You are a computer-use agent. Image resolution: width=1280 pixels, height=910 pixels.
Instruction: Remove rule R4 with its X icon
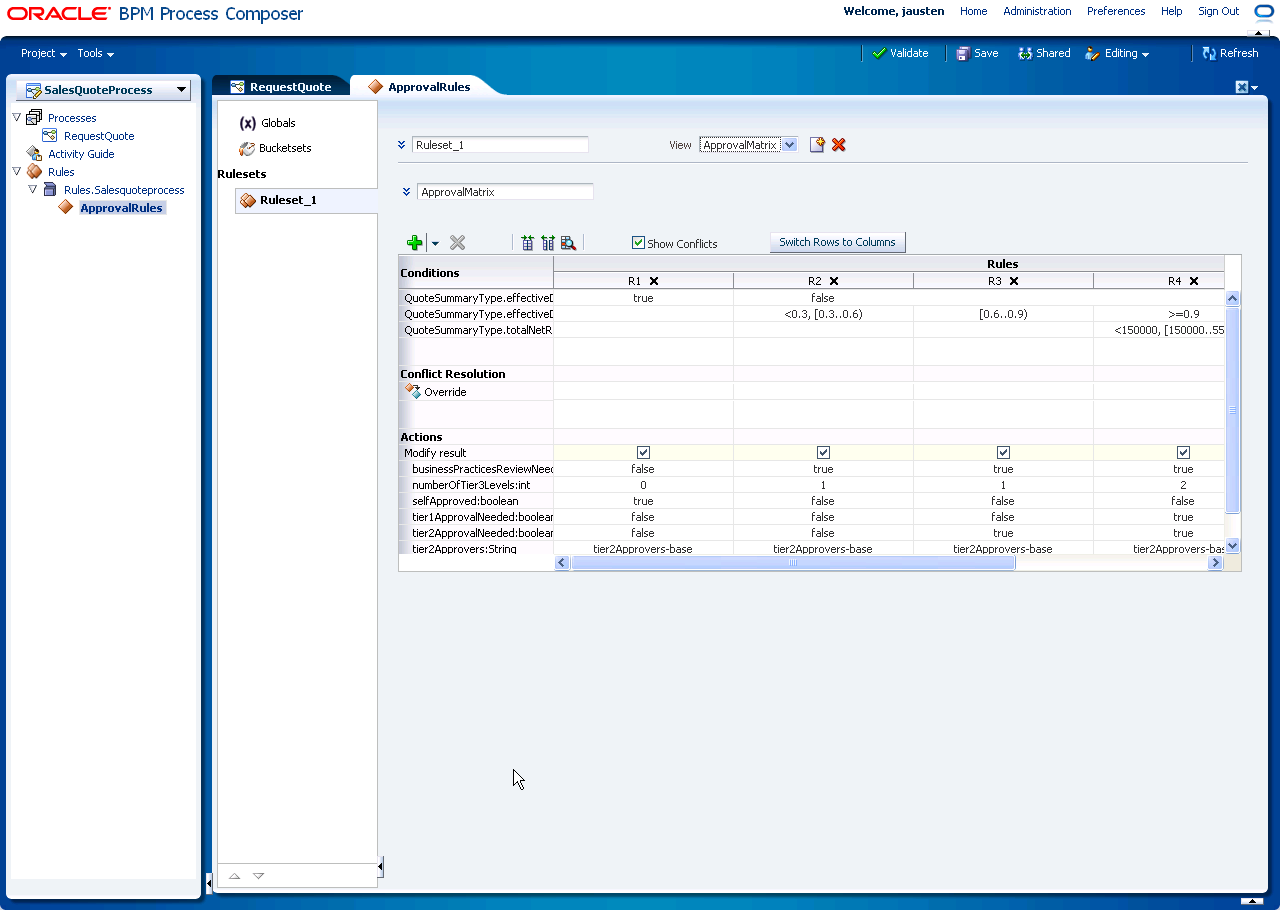point(1194,281)
